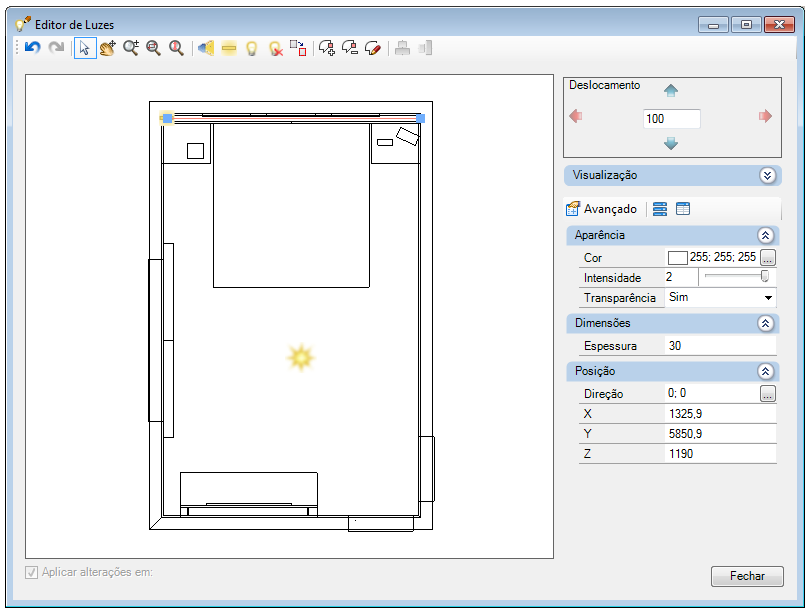
Task: Activate the hand pan tool
Action: click(x=107, y=49)
